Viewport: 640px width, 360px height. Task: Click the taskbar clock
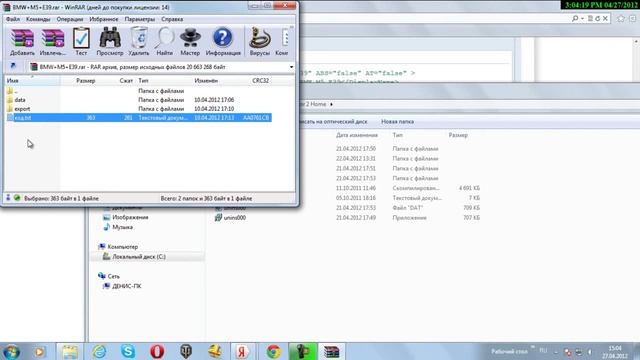coord(616,352)
